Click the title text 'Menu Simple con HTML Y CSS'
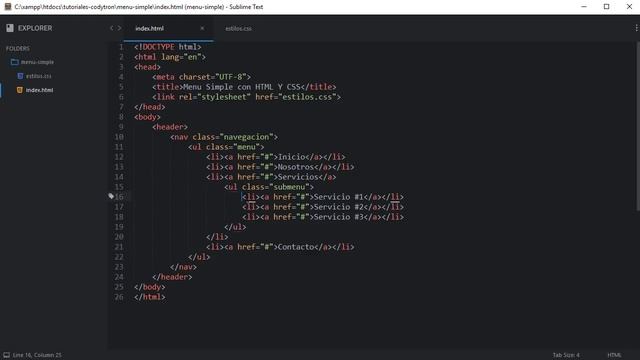 [x=242, y=87]
